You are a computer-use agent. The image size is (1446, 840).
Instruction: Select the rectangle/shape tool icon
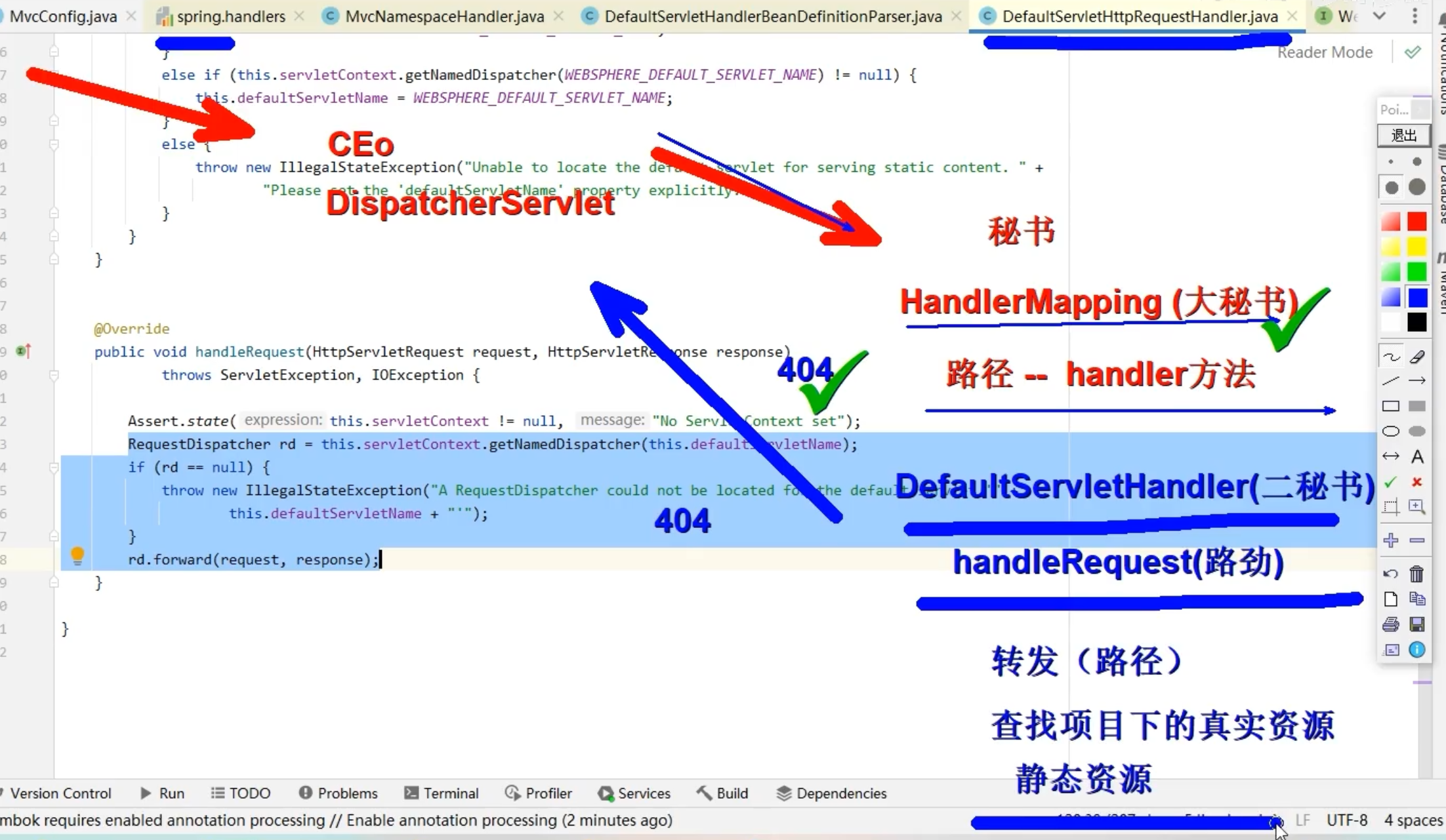(1390, 407)
